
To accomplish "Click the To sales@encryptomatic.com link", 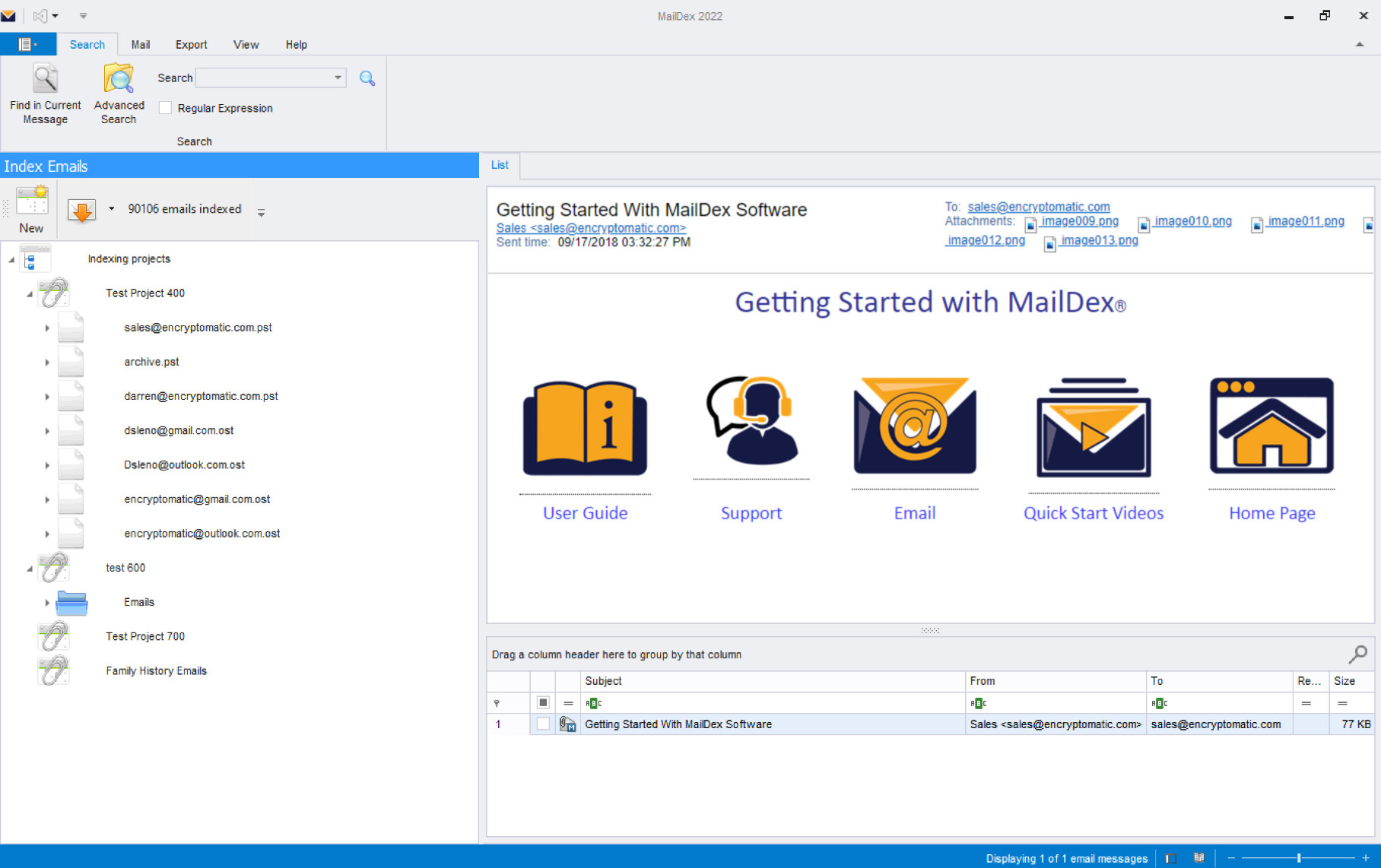I will (1039, 207).
